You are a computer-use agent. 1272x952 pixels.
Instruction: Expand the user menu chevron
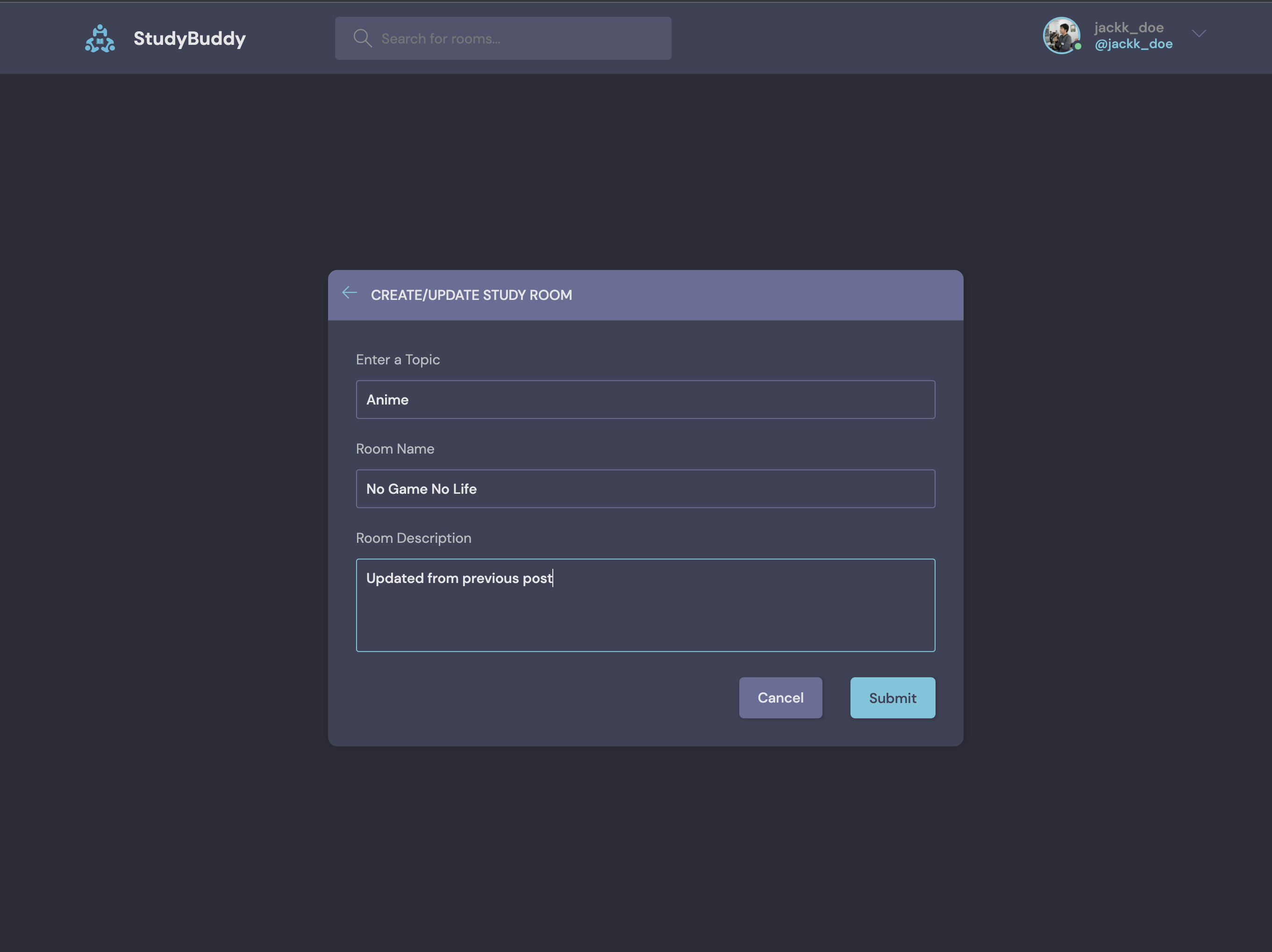[1198, 34]
